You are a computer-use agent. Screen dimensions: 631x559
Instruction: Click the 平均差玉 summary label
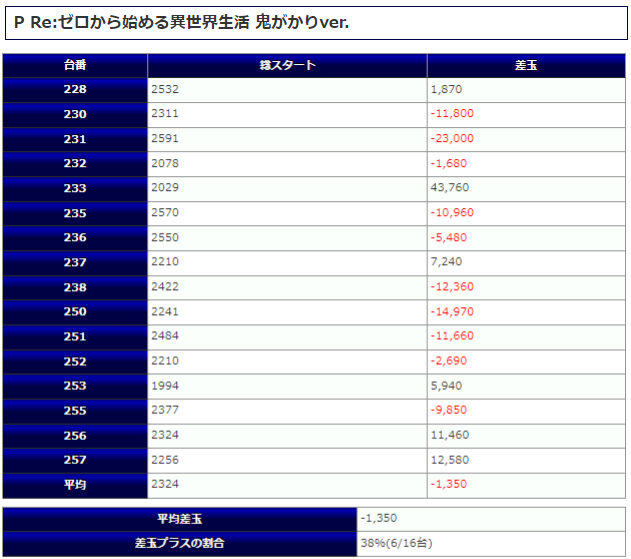pyautogui.click(x=179, y=519)
